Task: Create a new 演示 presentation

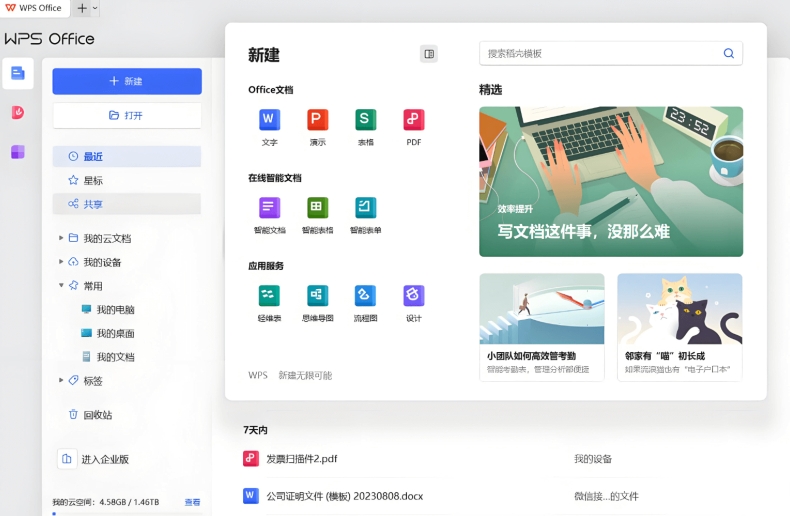Action: click(318, 120)
